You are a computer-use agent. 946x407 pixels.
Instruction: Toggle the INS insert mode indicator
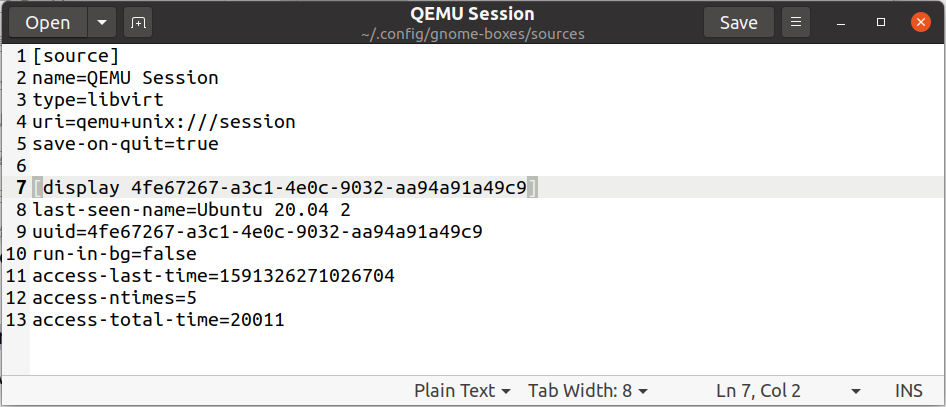(x=909, y=390)
